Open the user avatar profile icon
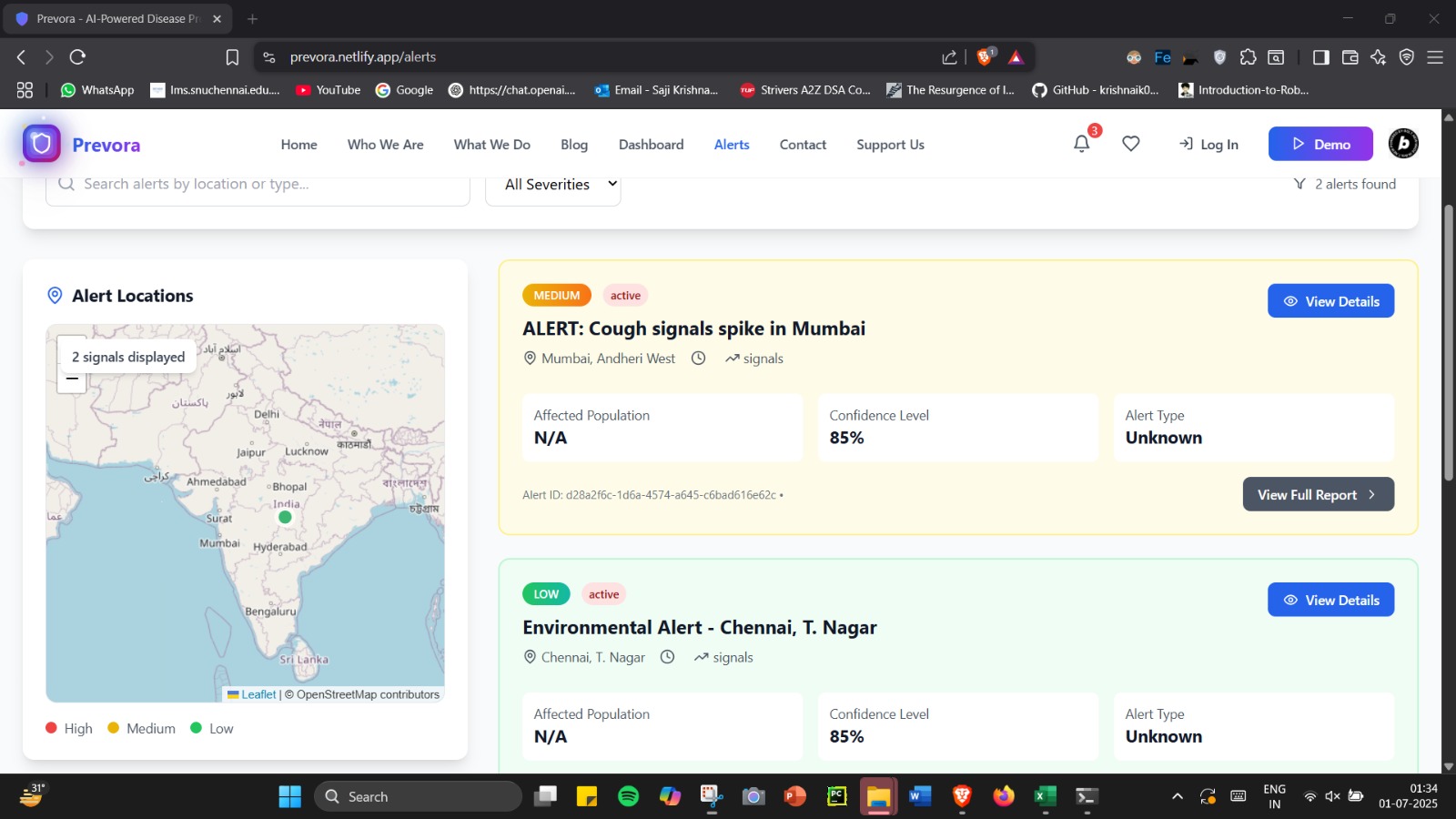 pos(1403,144)
